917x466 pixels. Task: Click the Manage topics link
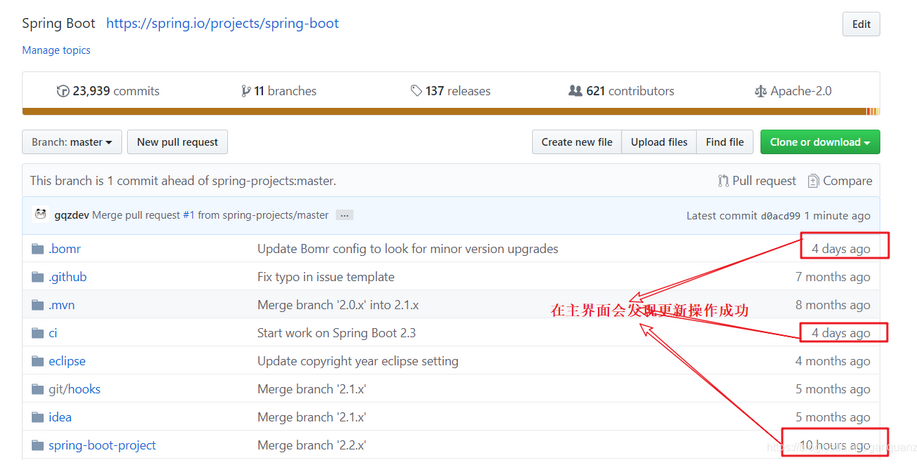click(x=56, y=50)
